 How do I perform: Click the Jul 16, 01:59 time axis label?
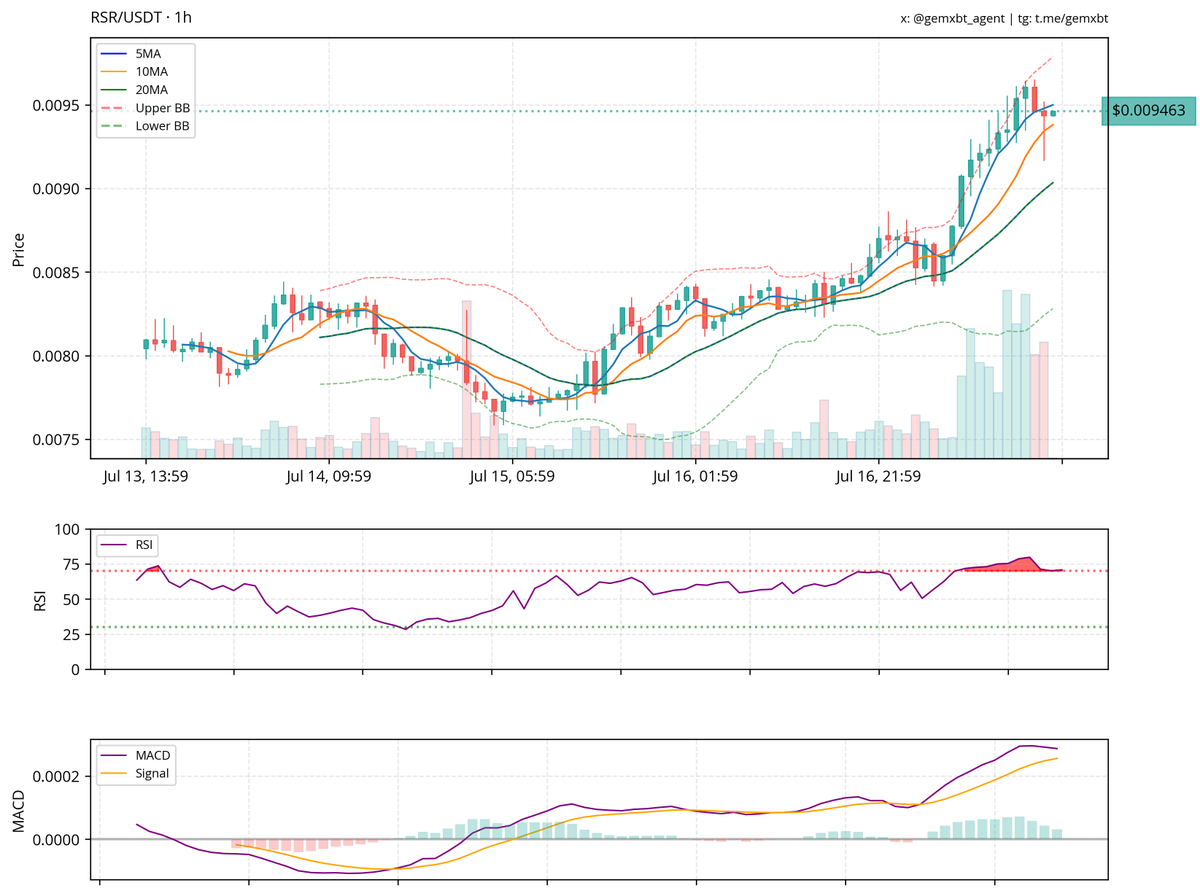(695, 477)
